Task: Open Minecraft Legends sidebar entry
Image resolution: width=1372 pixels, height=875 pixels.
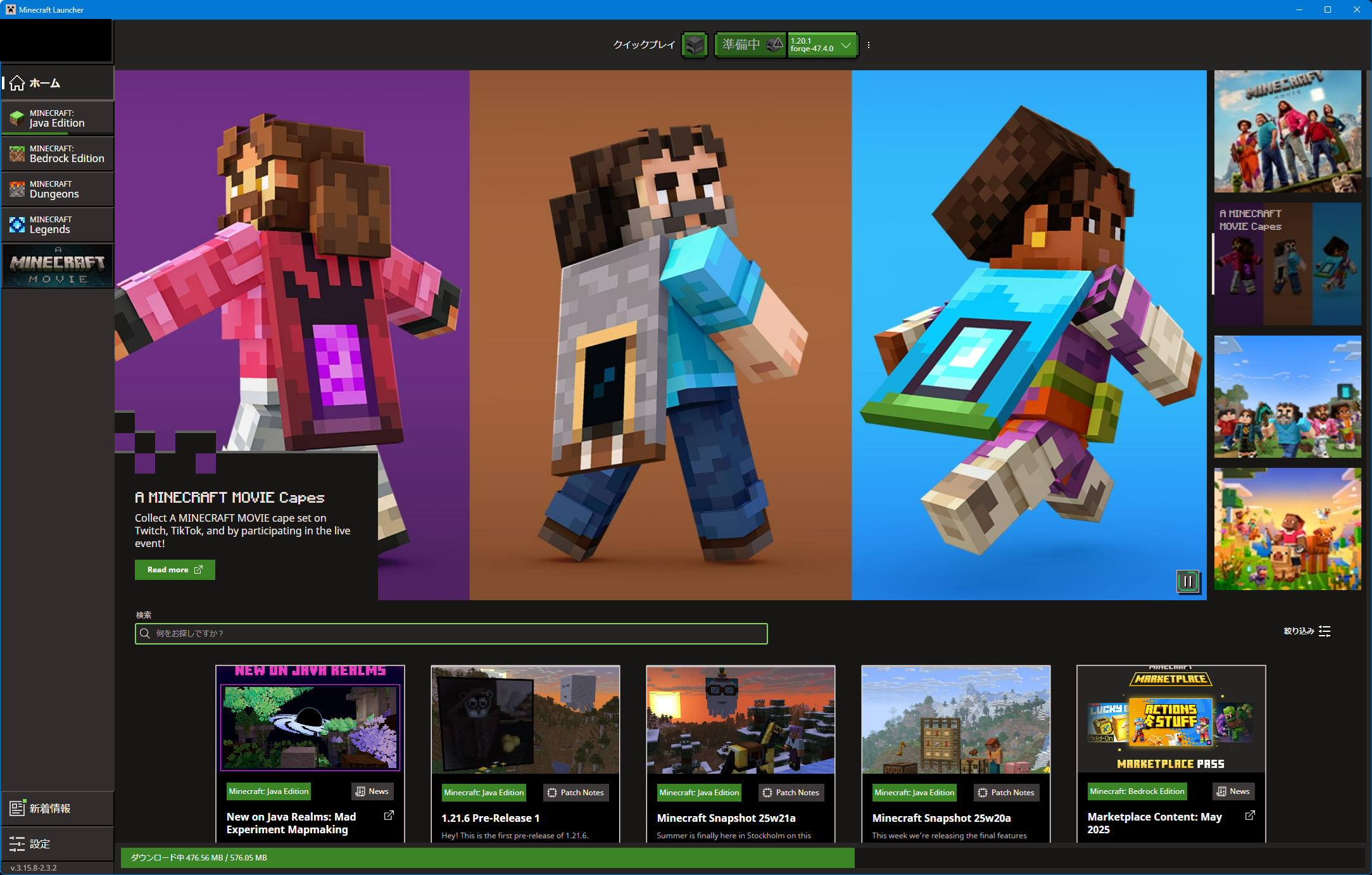Action: pyautogui.click(x=58, y=225)
